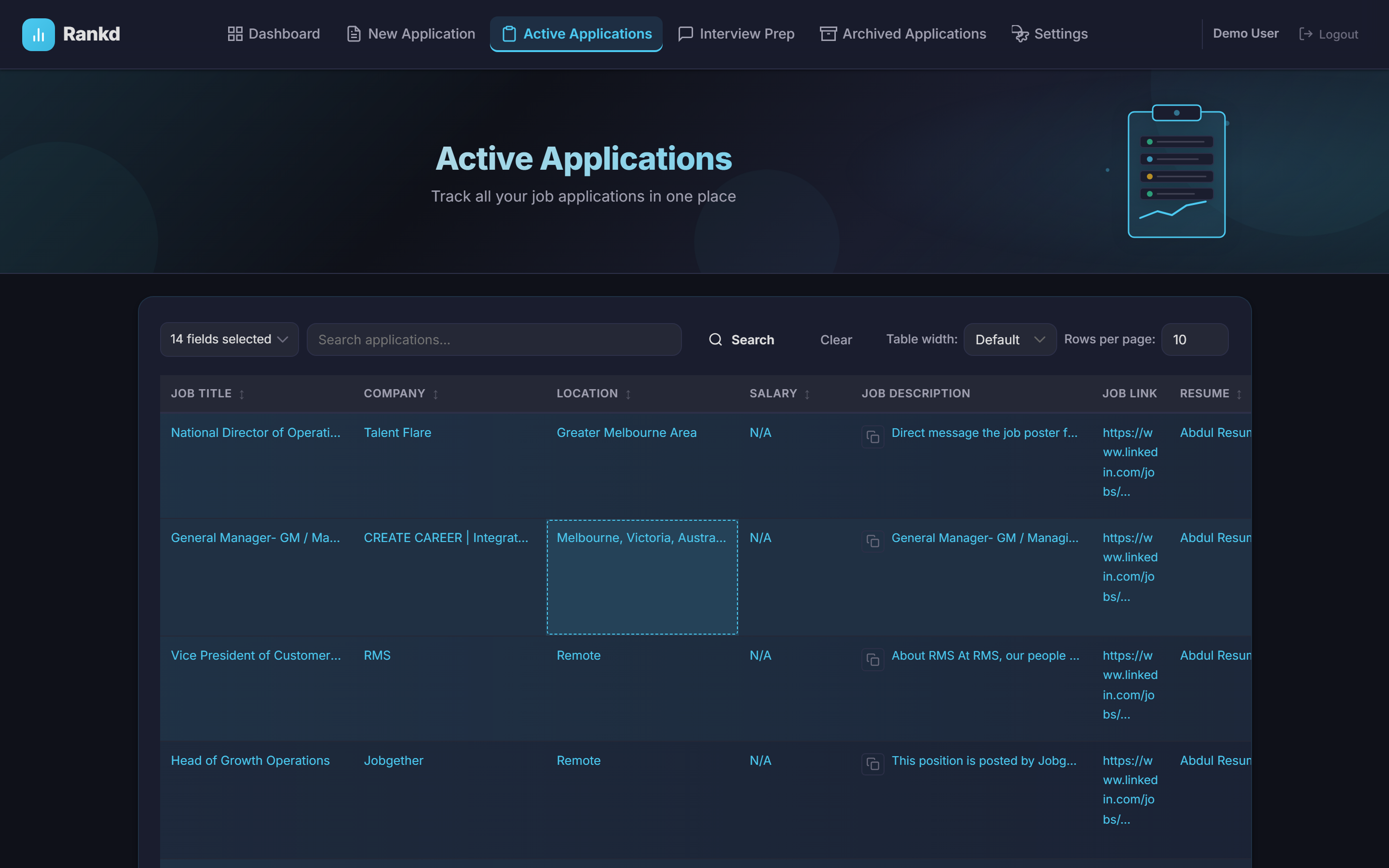
Task: Toggle sorting on the Salary column
Action: pyautogui.click(x=806, y=394)
